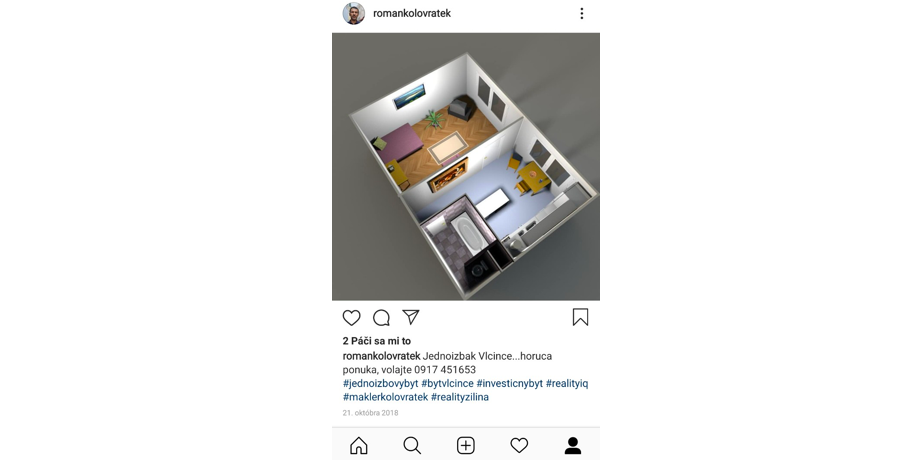View who liked via '2 Páči sa mi to'

[377, 341]
